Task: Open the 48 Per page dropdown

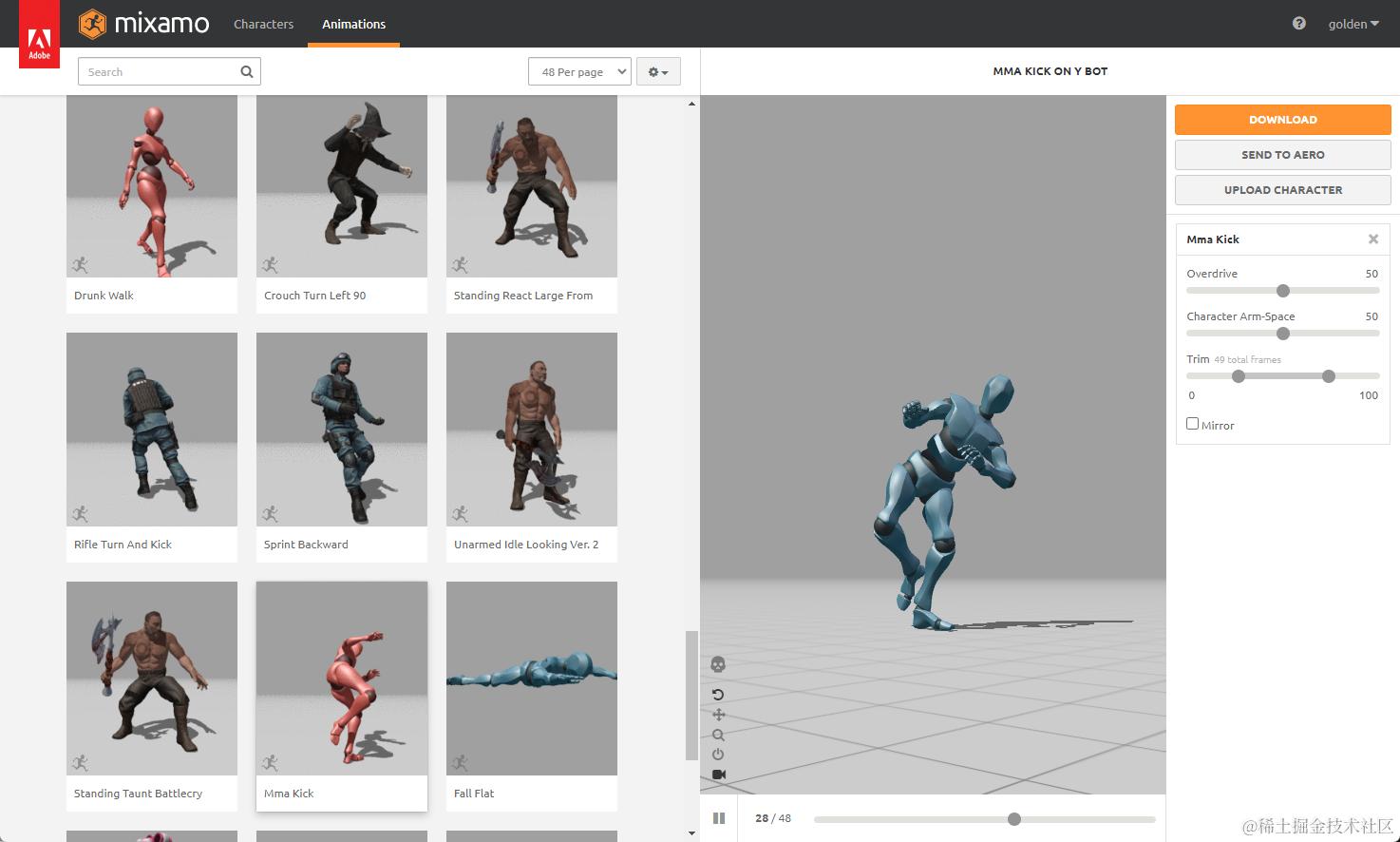Action: 579,71
